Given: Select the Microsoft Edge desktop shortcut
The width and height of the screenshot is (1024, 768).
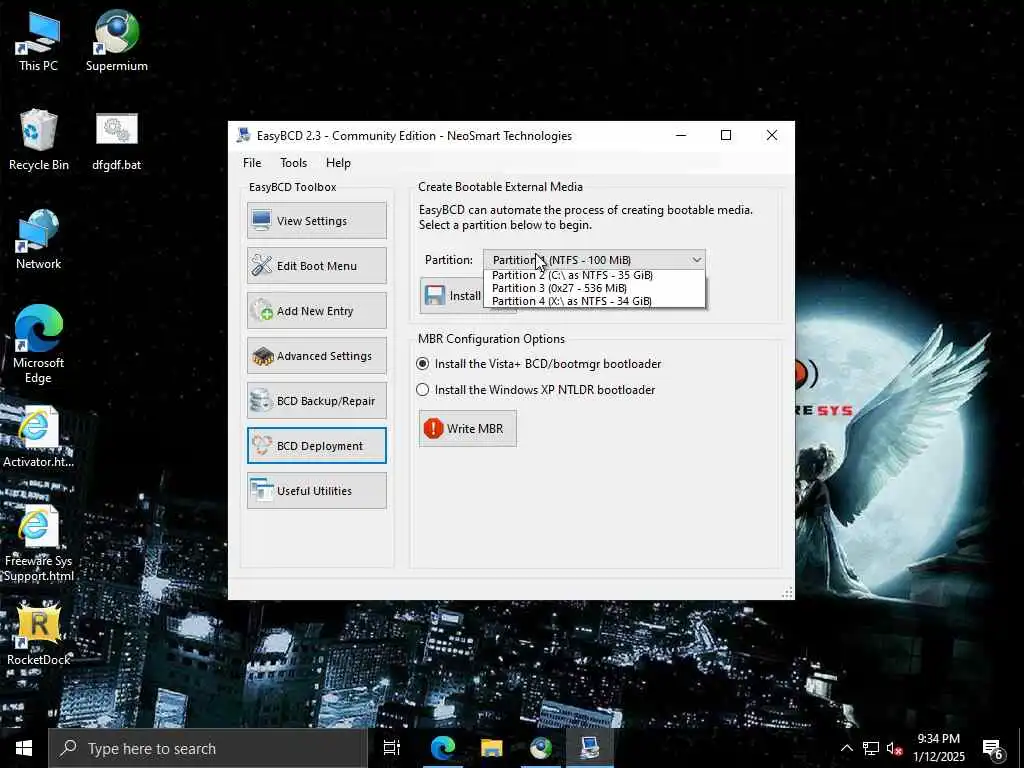Looking at the screenshot, I should tap(39, 344).
